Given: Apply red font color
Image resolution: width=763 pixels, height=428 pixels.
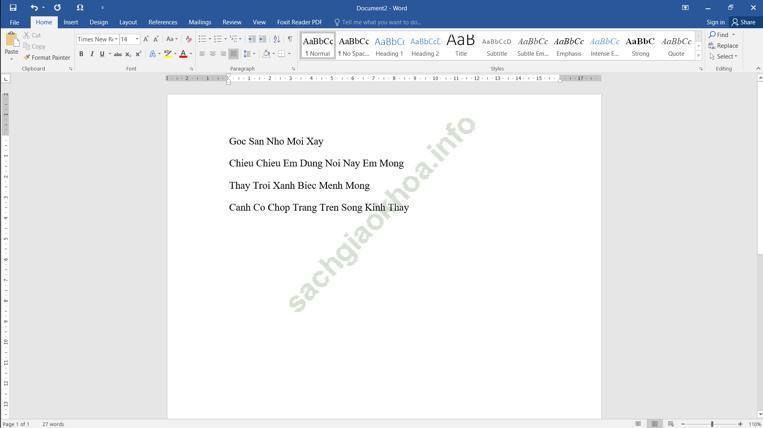Looking at the screenshot, I should (183, 54).
